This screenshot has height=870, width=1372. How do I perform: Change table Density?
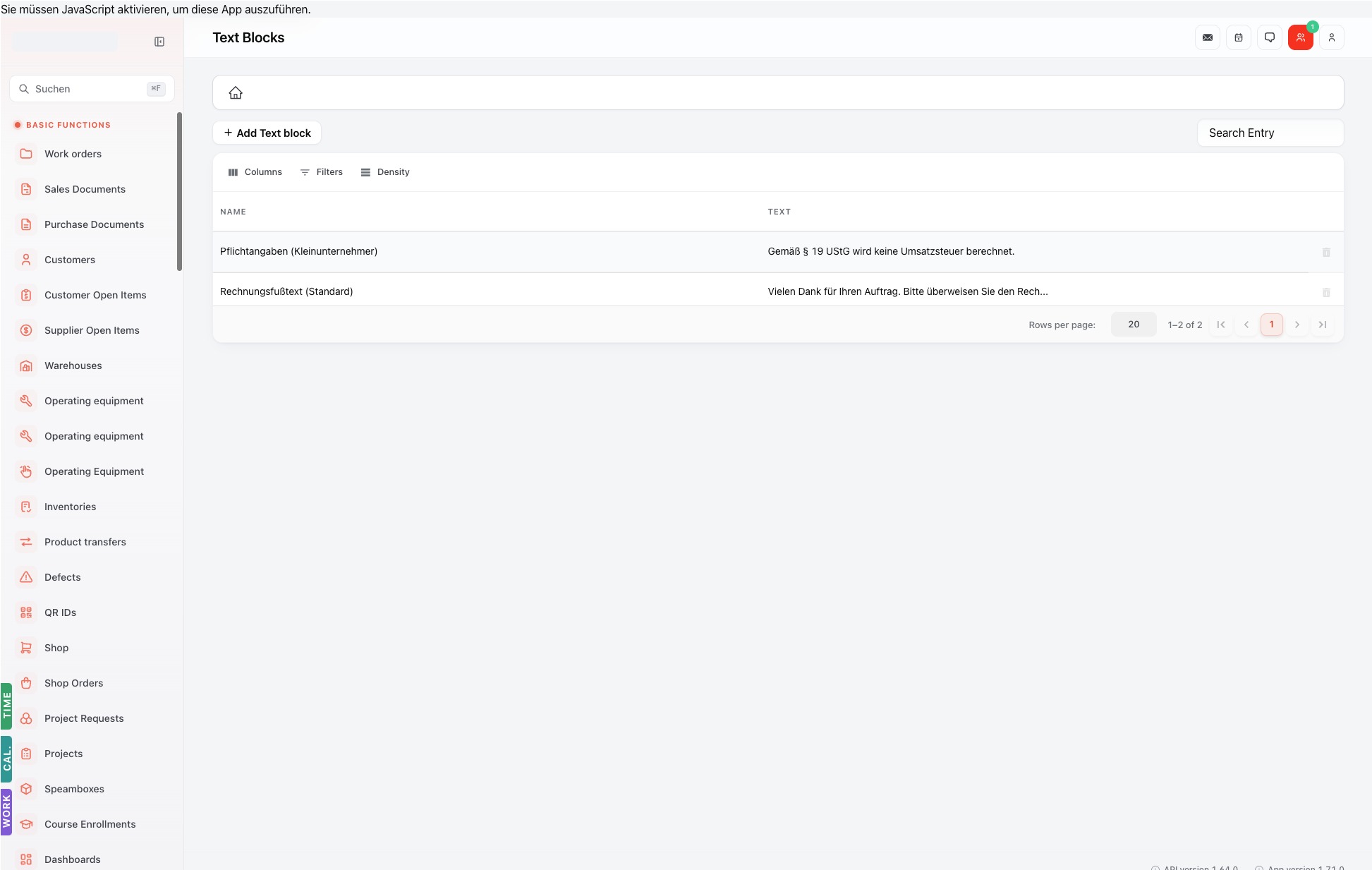pyautogui.click(x=385, y=172)
